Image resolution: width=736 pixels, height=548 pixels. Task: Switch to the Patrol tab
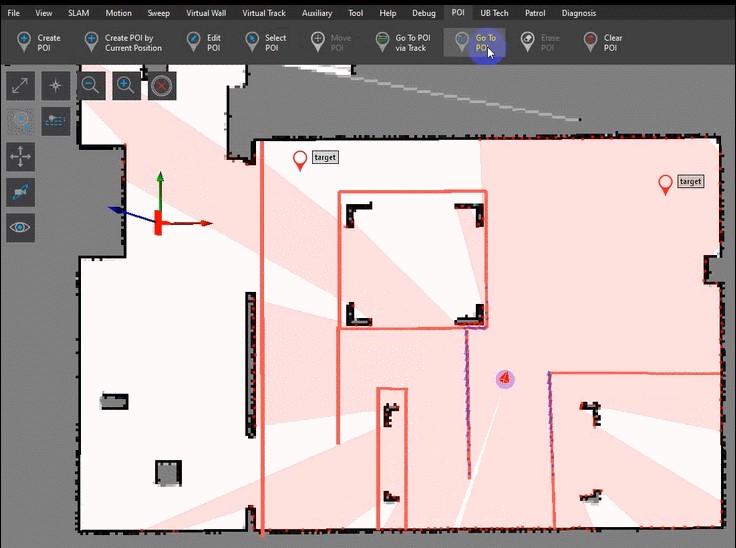point(535,13)
